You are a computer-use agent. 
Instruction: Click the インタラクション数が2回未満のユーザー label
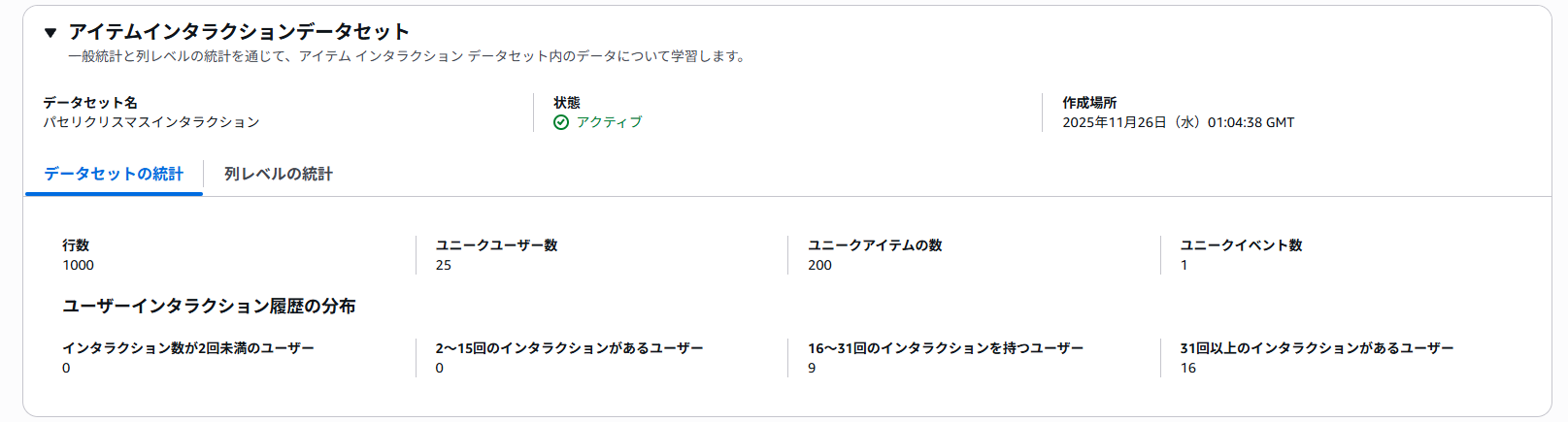(188, 347)
